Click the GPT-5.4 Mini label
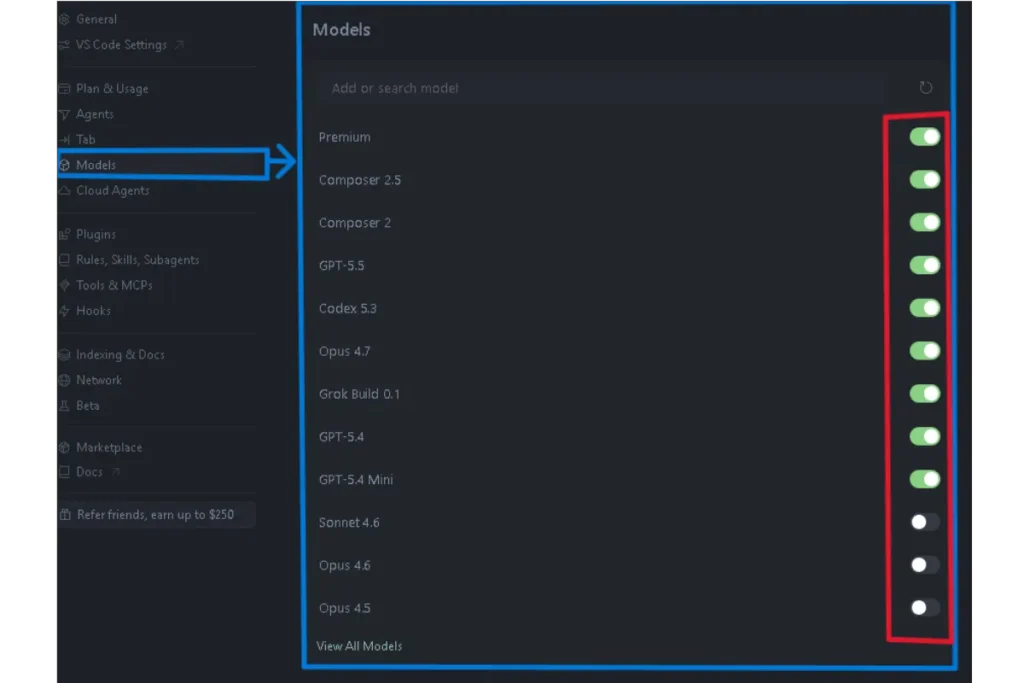Image resolution: width=1024 pixels, height=683 pixels. point(356,479)
